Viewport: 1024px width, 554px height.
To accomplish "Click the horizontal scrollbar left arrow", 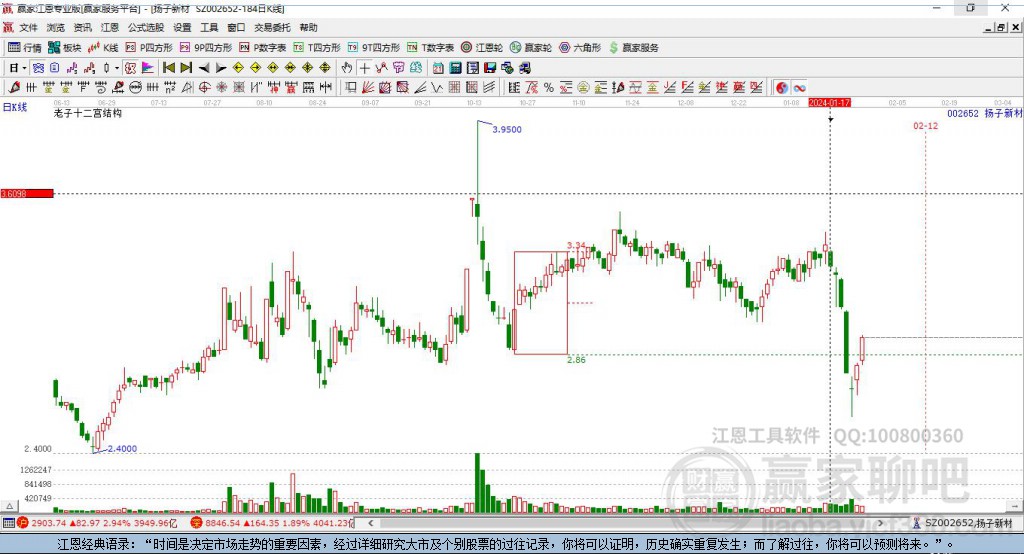I will tap(370, 523).
